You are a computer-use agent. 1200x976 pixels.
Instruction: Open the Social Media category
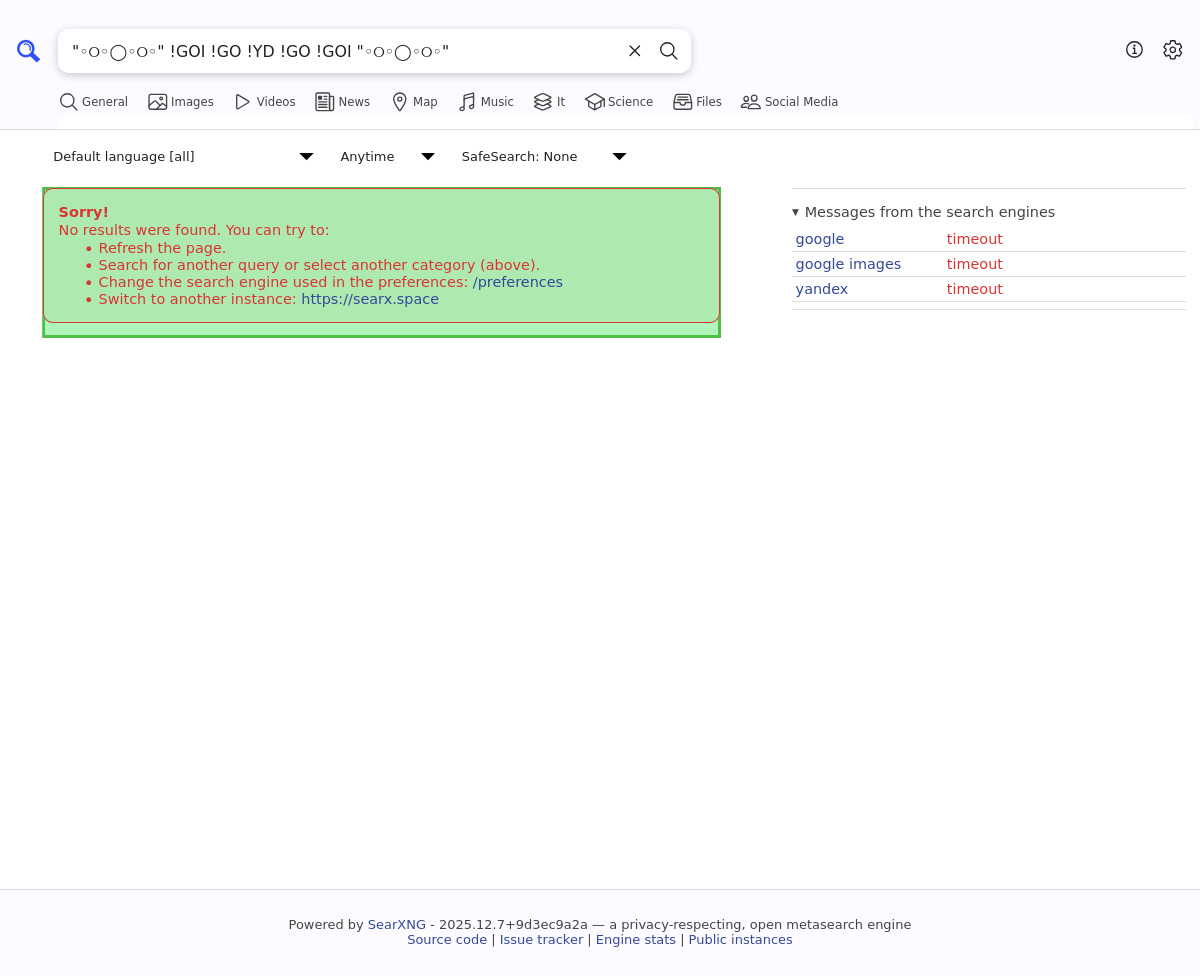[x=789, y=102]
